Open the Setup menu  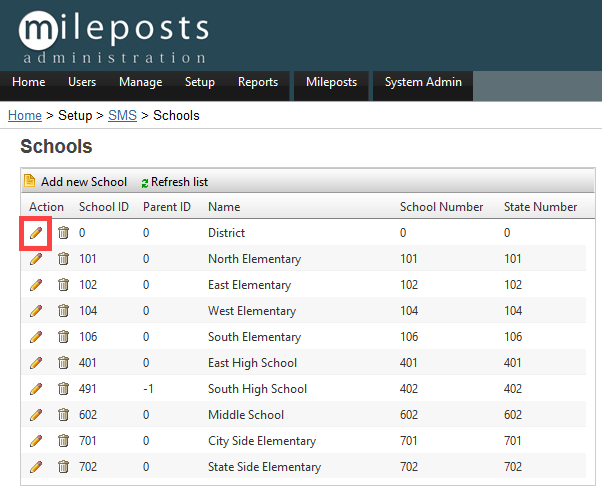click(200, 82)
